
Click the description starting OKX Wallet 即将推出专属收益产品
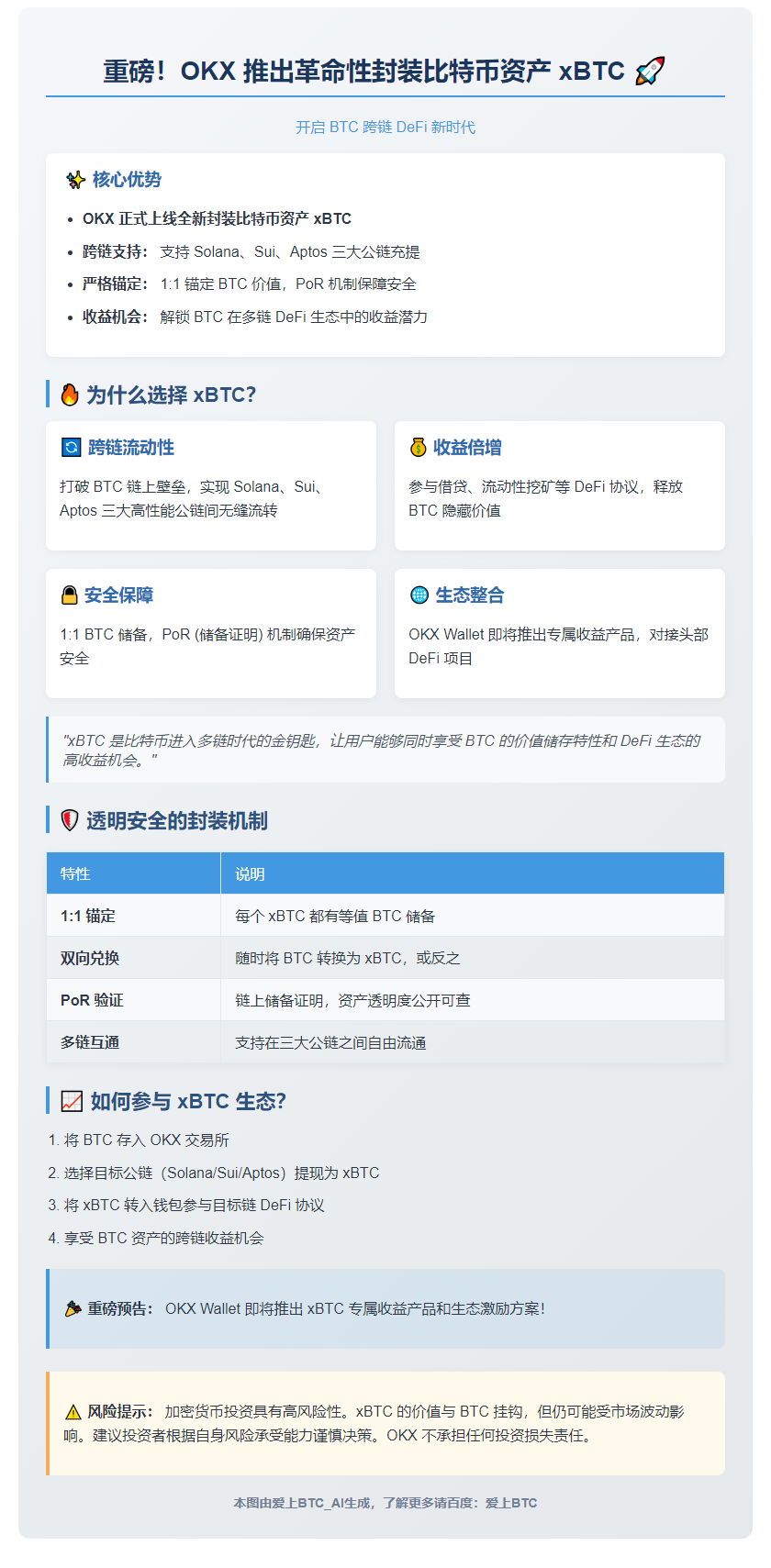558,646
